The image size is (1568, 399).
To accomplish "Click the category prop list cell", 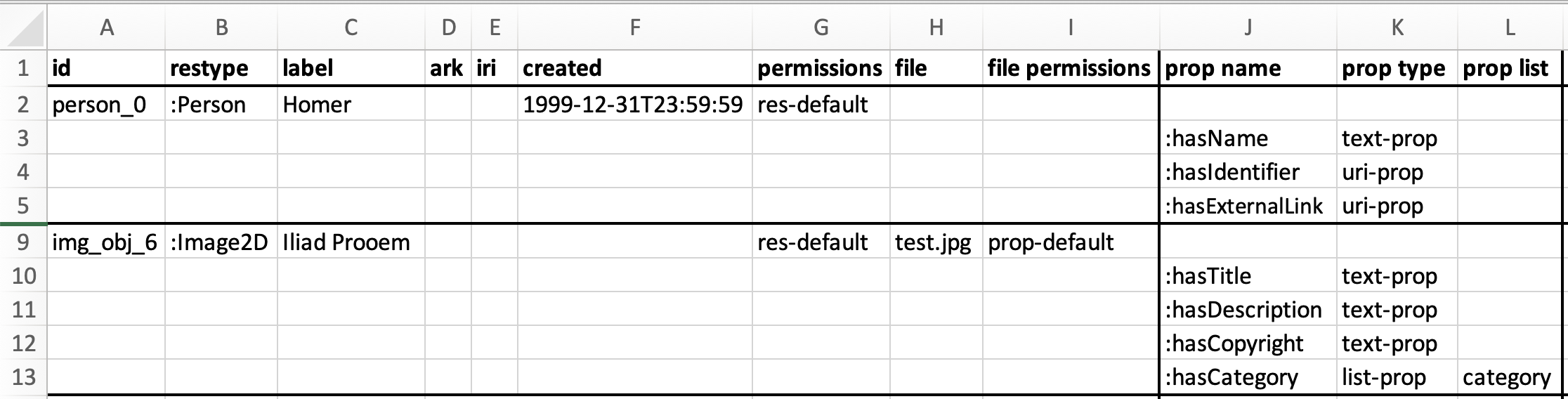I will (x=1510, y=377).
